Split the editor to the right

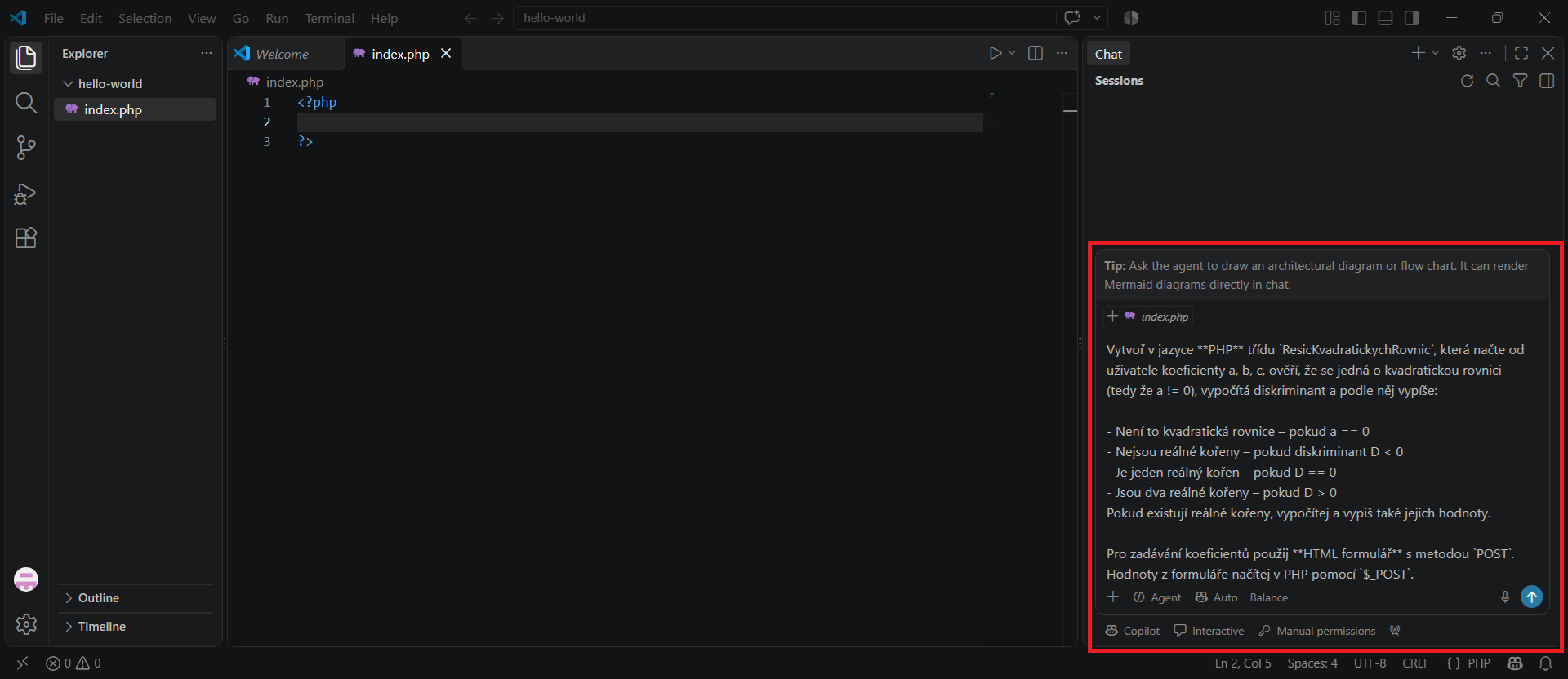[1036, 53]
